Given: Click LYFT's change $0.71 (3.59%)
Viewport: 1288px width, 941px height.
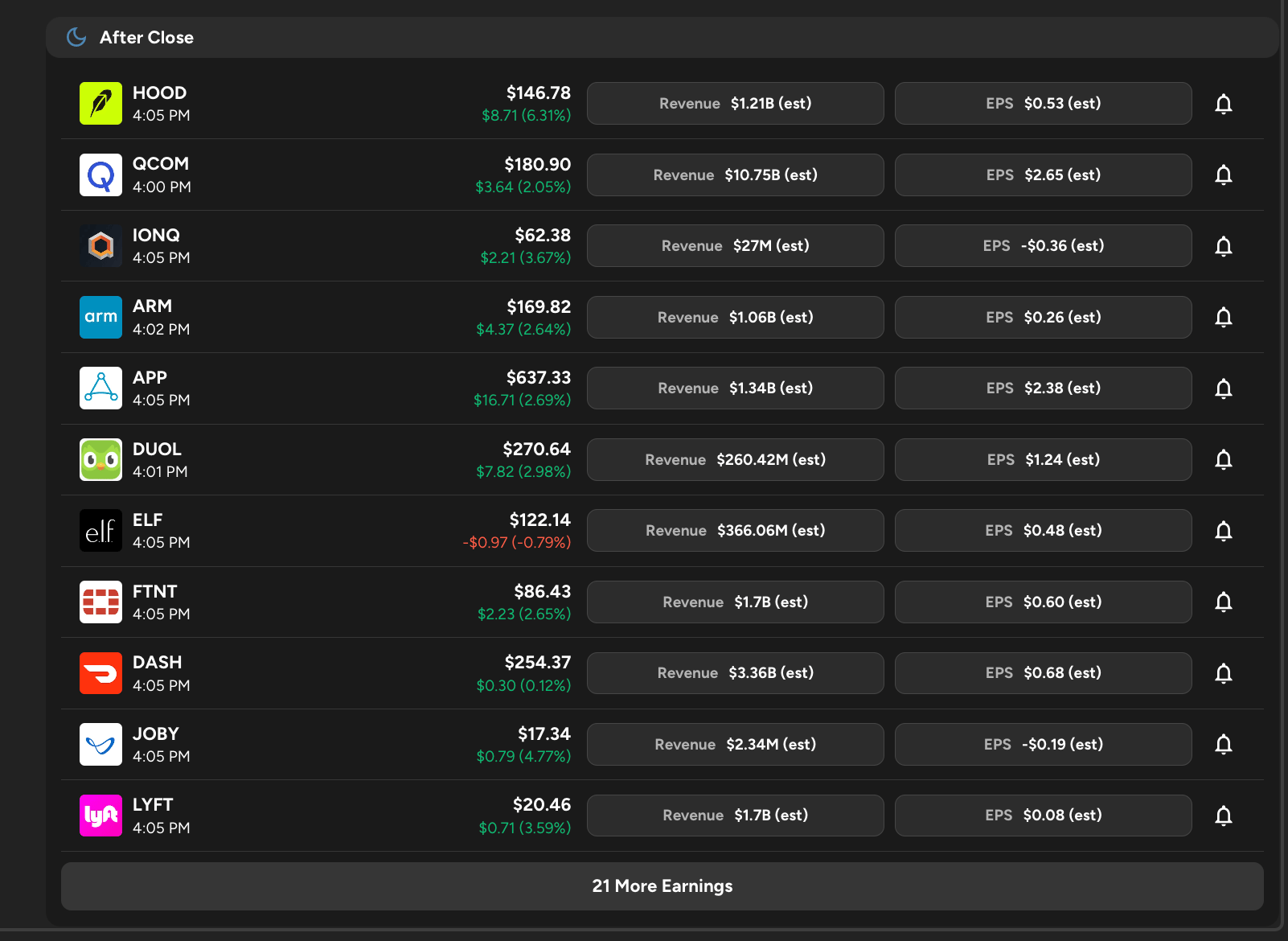Looking at the screenshot, I should (x=525, y=828).
